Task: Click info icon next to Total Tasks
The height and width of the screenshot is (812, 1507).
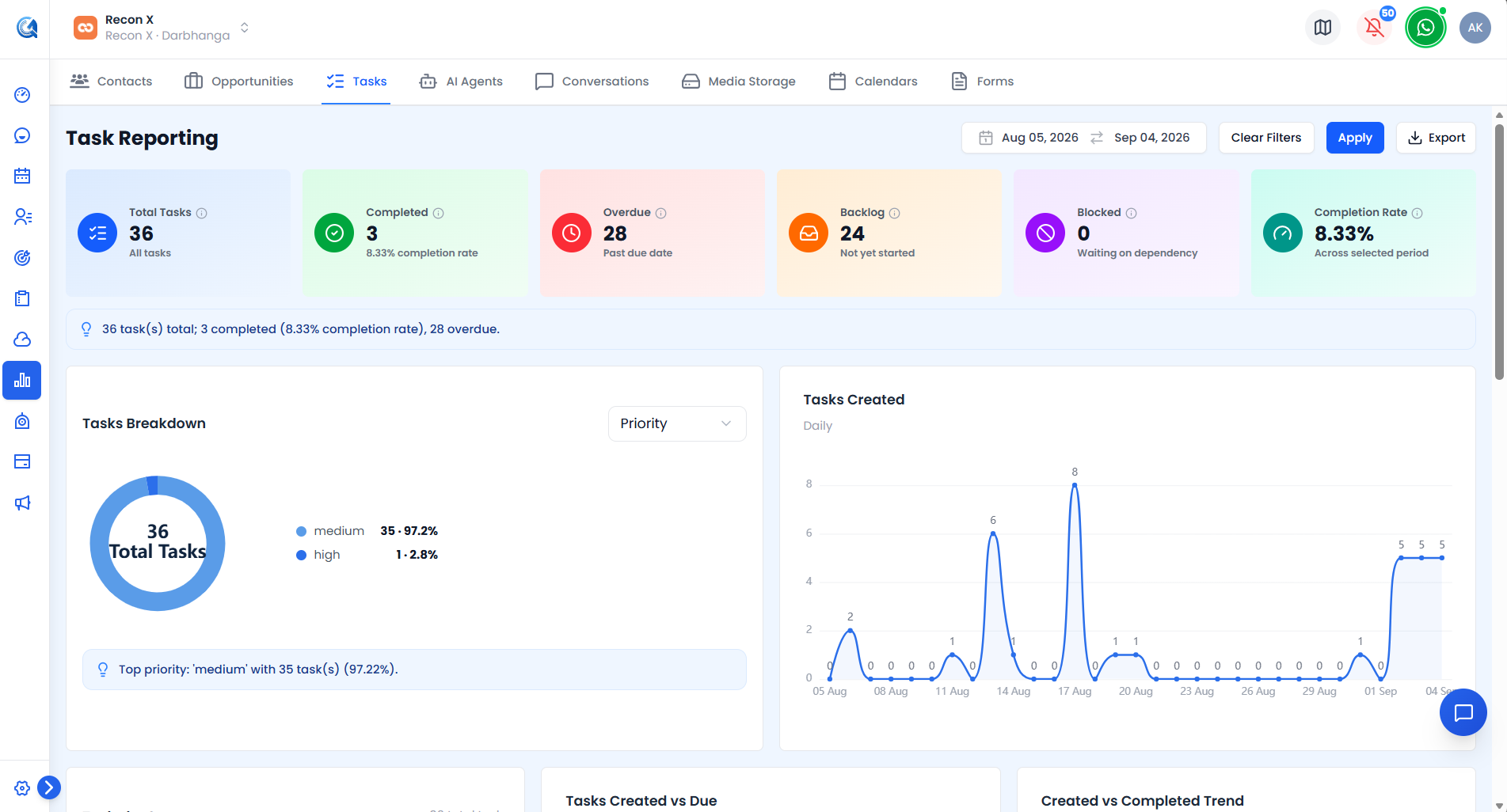Action: [202, 213]
